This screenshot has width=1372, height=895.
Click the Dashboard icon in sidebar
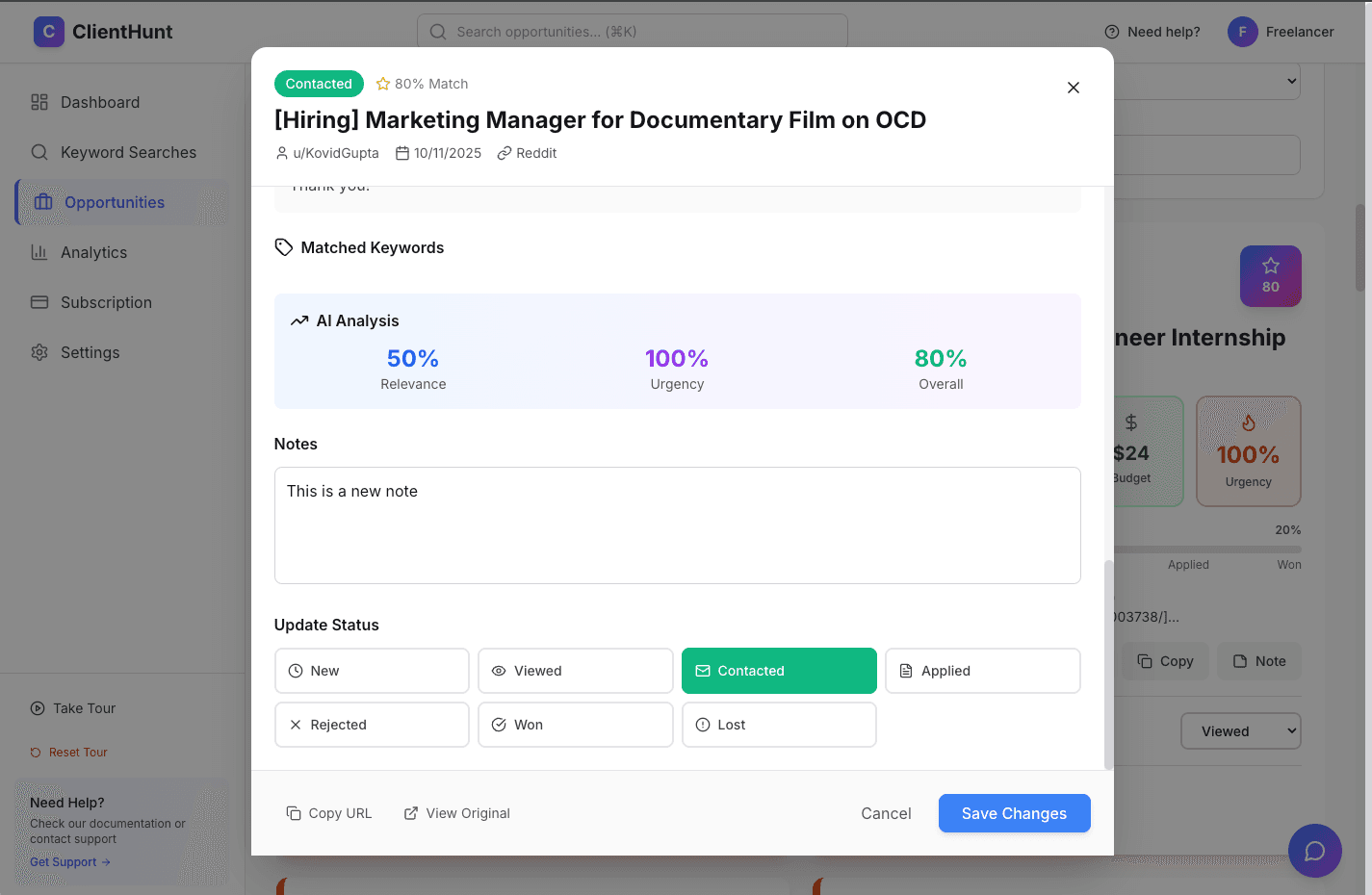point(39,102)
